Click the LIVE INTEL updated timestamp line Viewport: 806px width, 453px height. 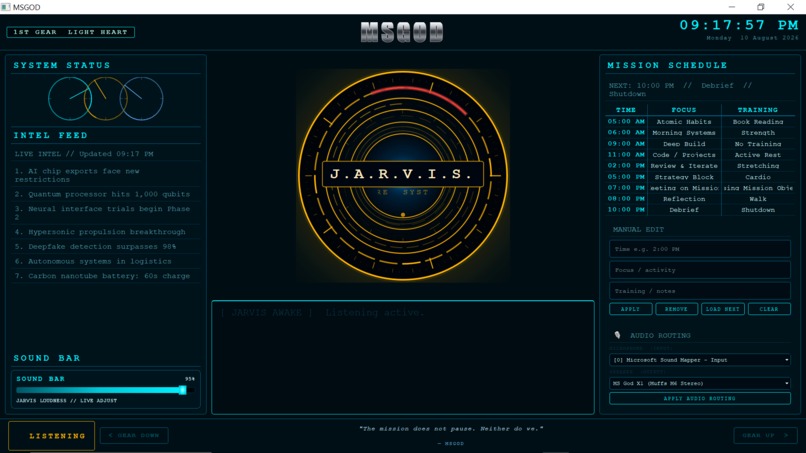pos(84,154)
